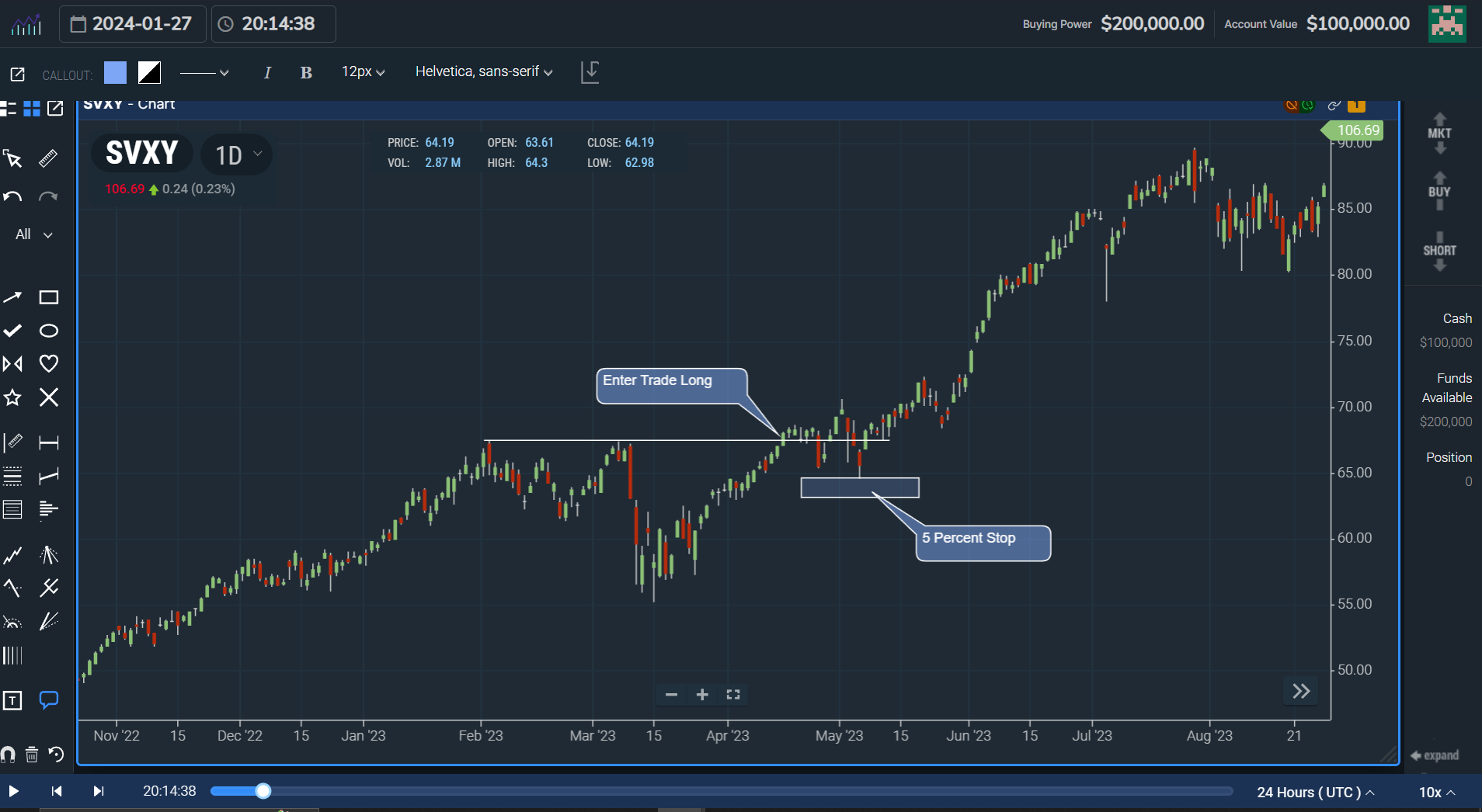Expand the Helvetica font family dropdown
The width and height of the screenshot is (1482, 812).
482,71
